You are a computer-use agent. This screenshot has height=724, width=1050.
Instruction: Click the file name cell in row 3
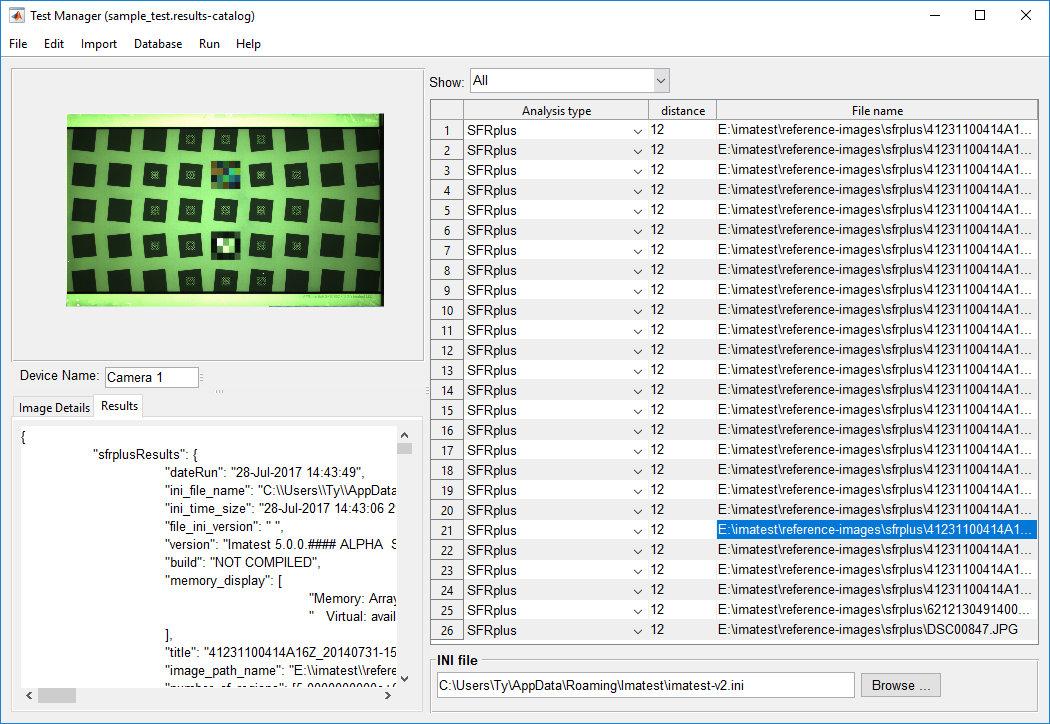coord(877,169)
